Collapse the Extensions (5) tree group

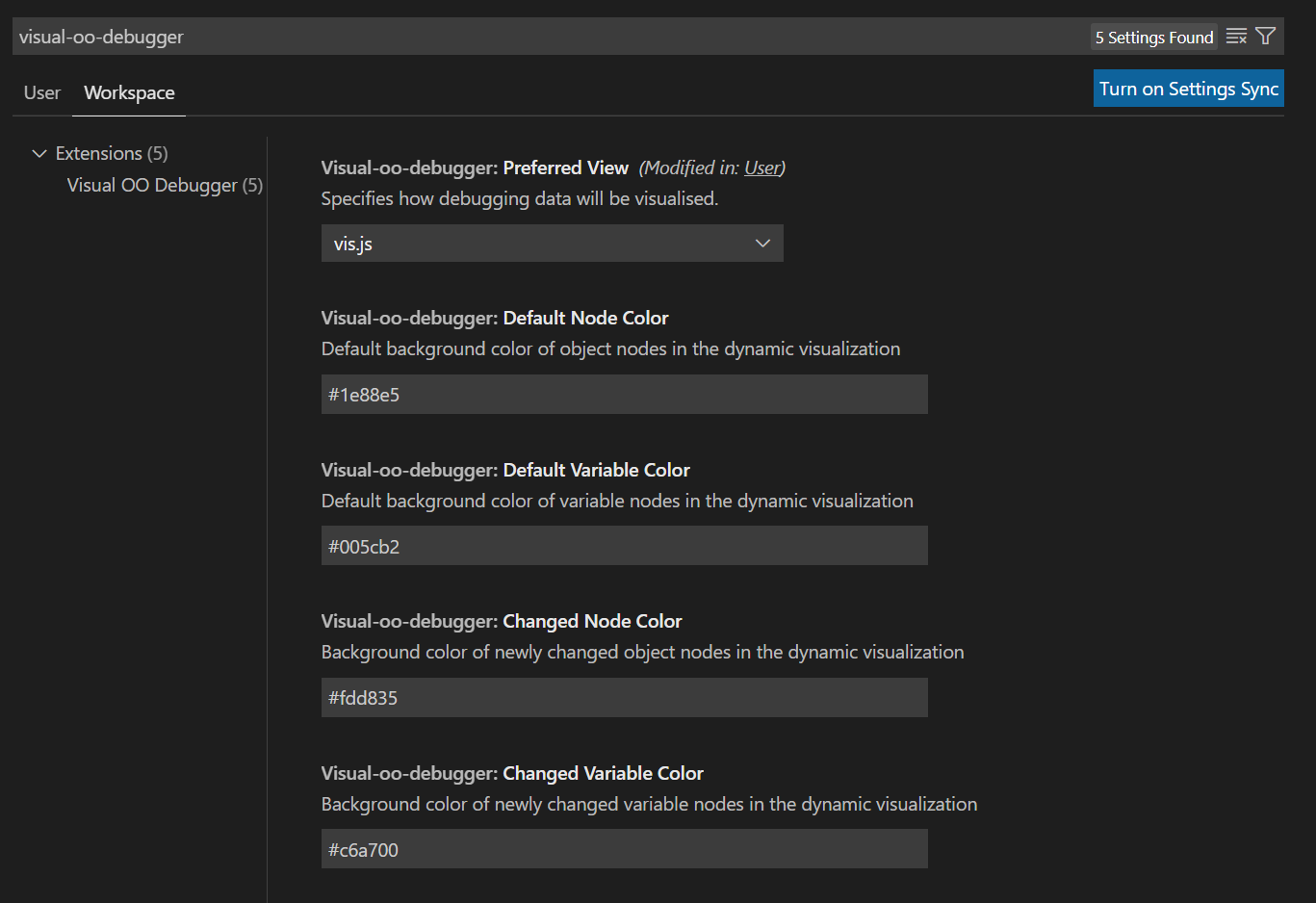click(x=100, y=153)
